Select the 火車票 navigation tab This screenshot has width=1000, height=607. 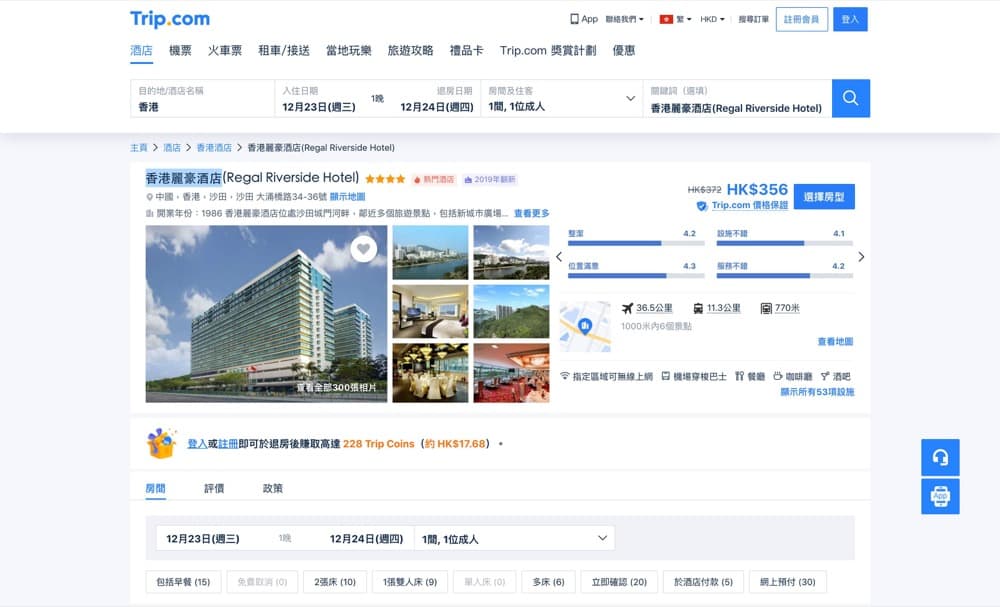coord(224,50)
